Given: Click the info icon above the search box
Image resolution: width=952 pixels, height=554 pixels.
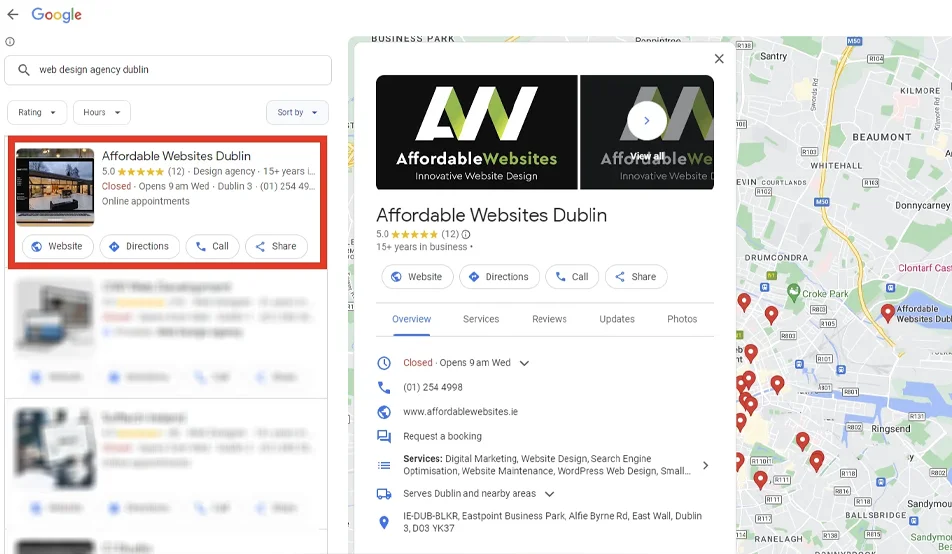Looking at the screenshot, I should click(x=10, y=42).
